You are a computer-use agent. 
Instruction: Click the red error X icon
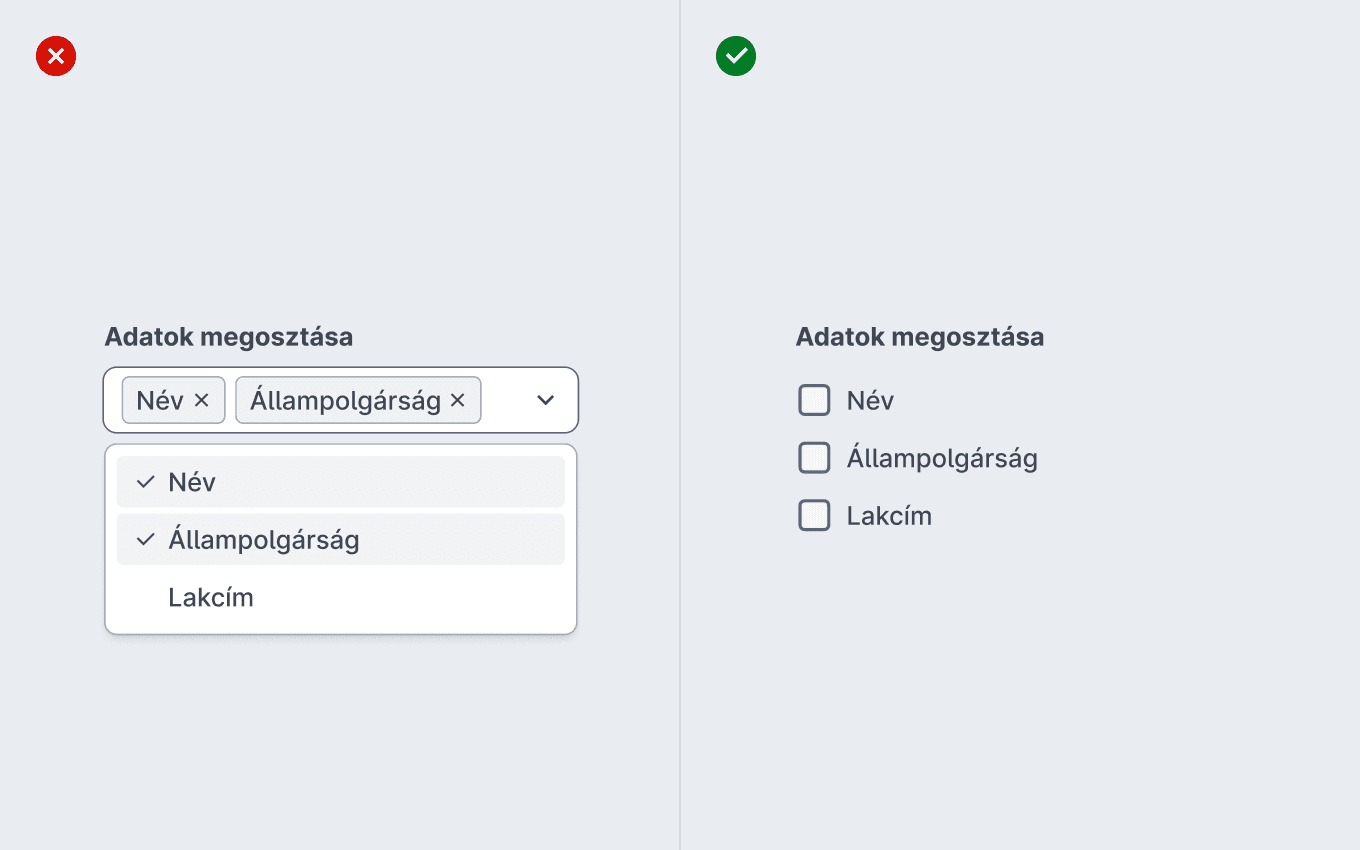coord(56,56)
